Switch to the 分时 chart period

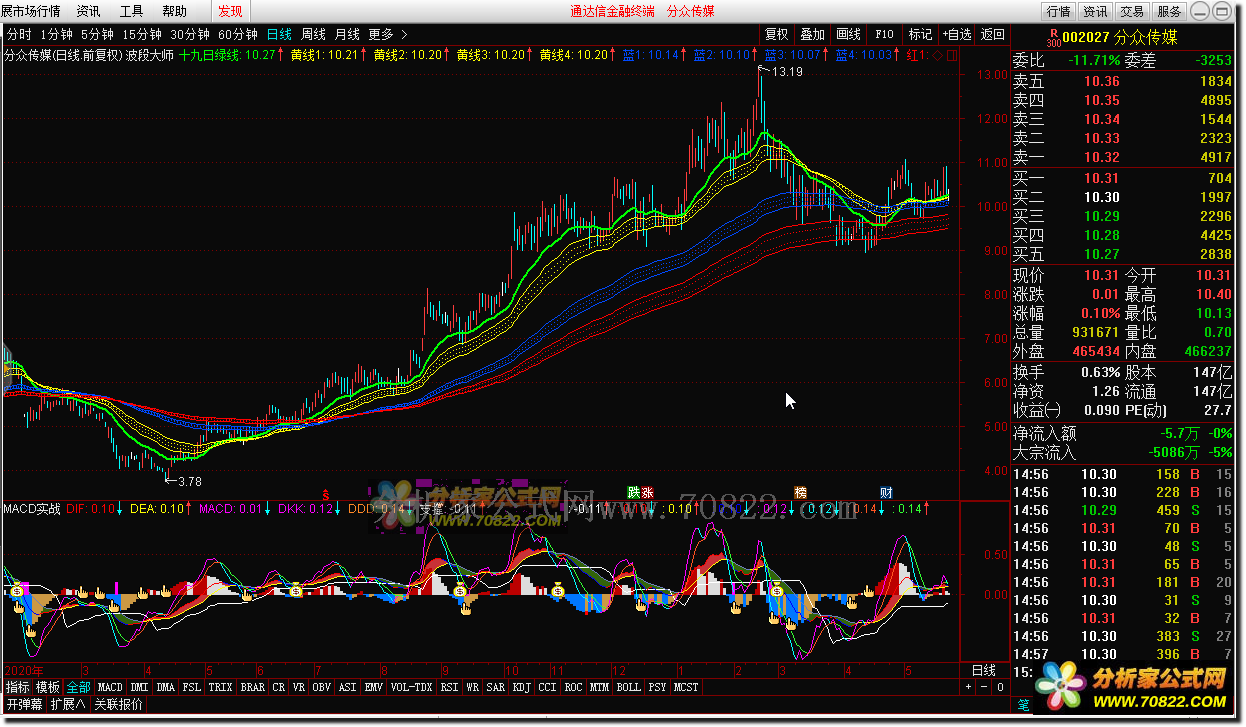(x=19, y=34)
